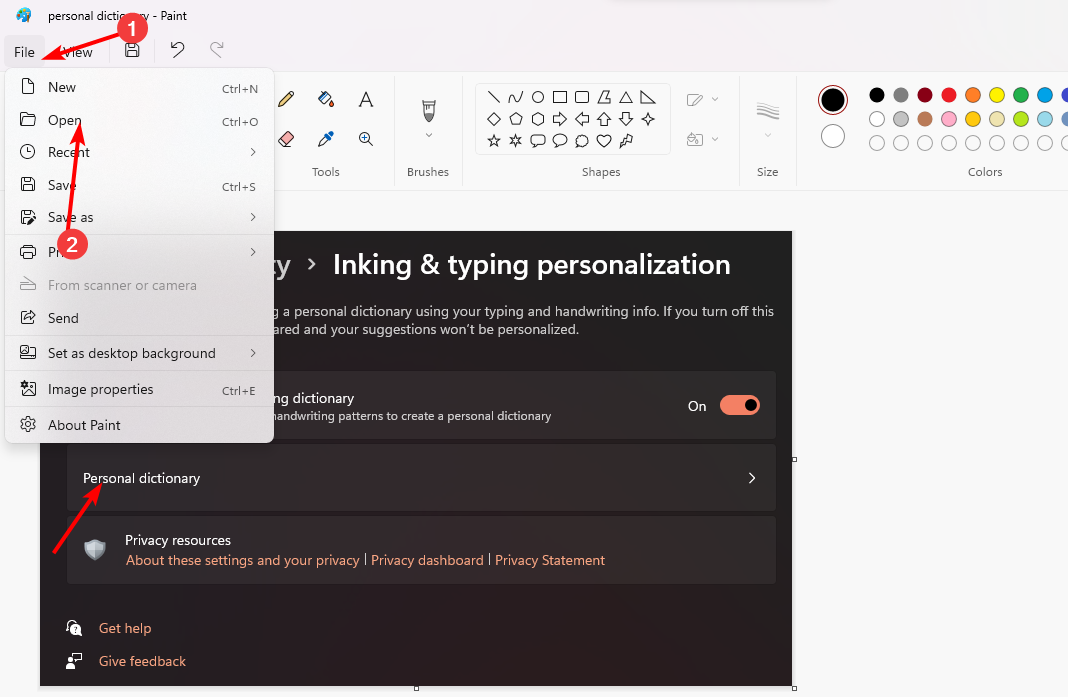The height and width of the screenshot is (697, 1068).
Task: Choose the Four-point star shape
Action: (648, 119)
